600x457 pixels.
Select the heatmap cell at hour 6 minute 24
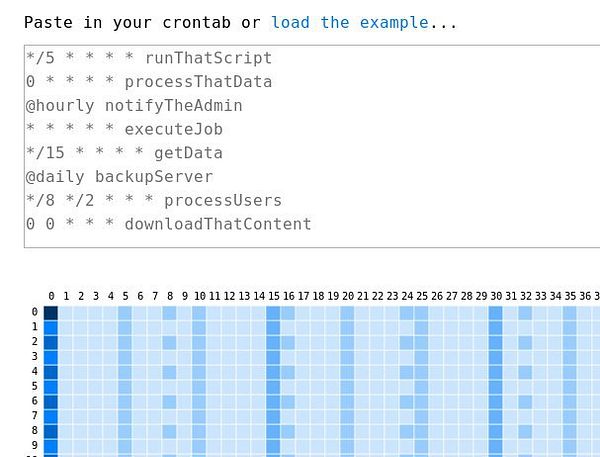tap(406, 402)
